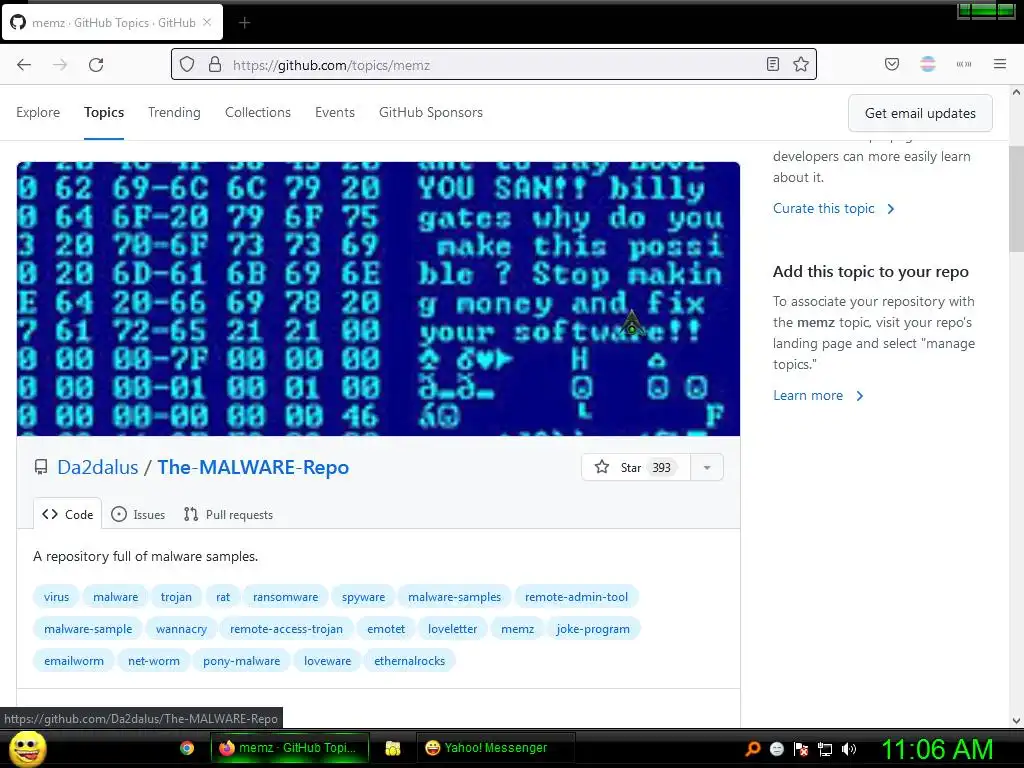Viewport: 1024px width, 768px height.
Task: Click the memz GitHub Topics taskbar button
Action: pyautogui.click(x=289, y=748)
